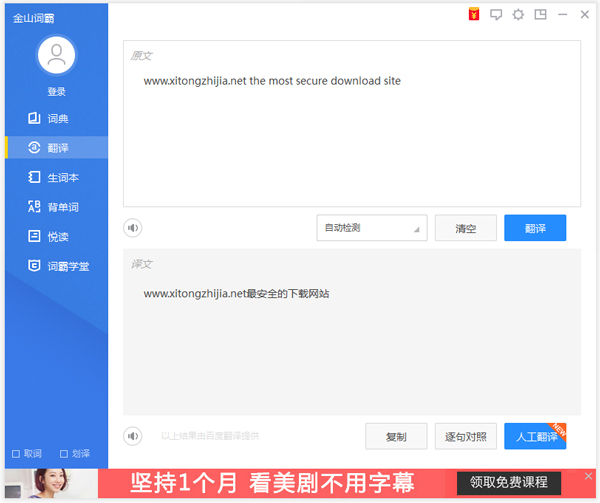The image size is (600, 503).
Task: Open the feedback message icon
Action: point(496,15)
